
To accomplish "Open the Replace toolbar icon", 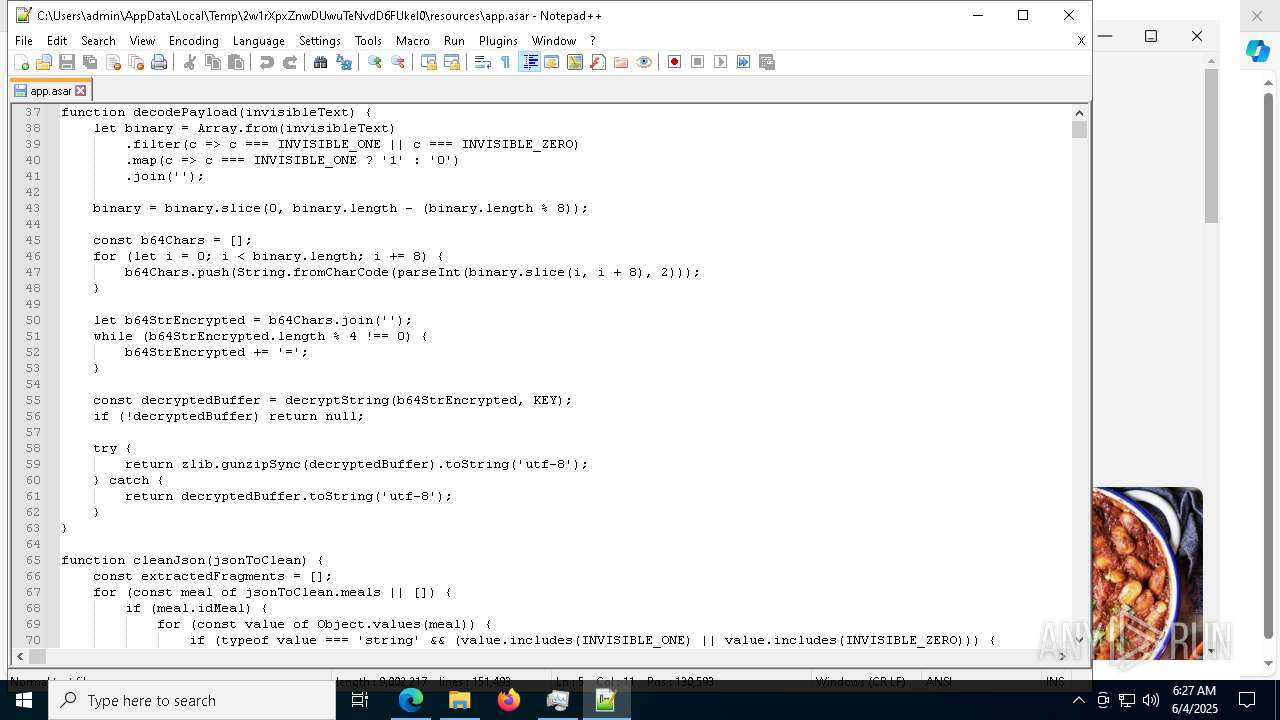I will click(344, 62).
